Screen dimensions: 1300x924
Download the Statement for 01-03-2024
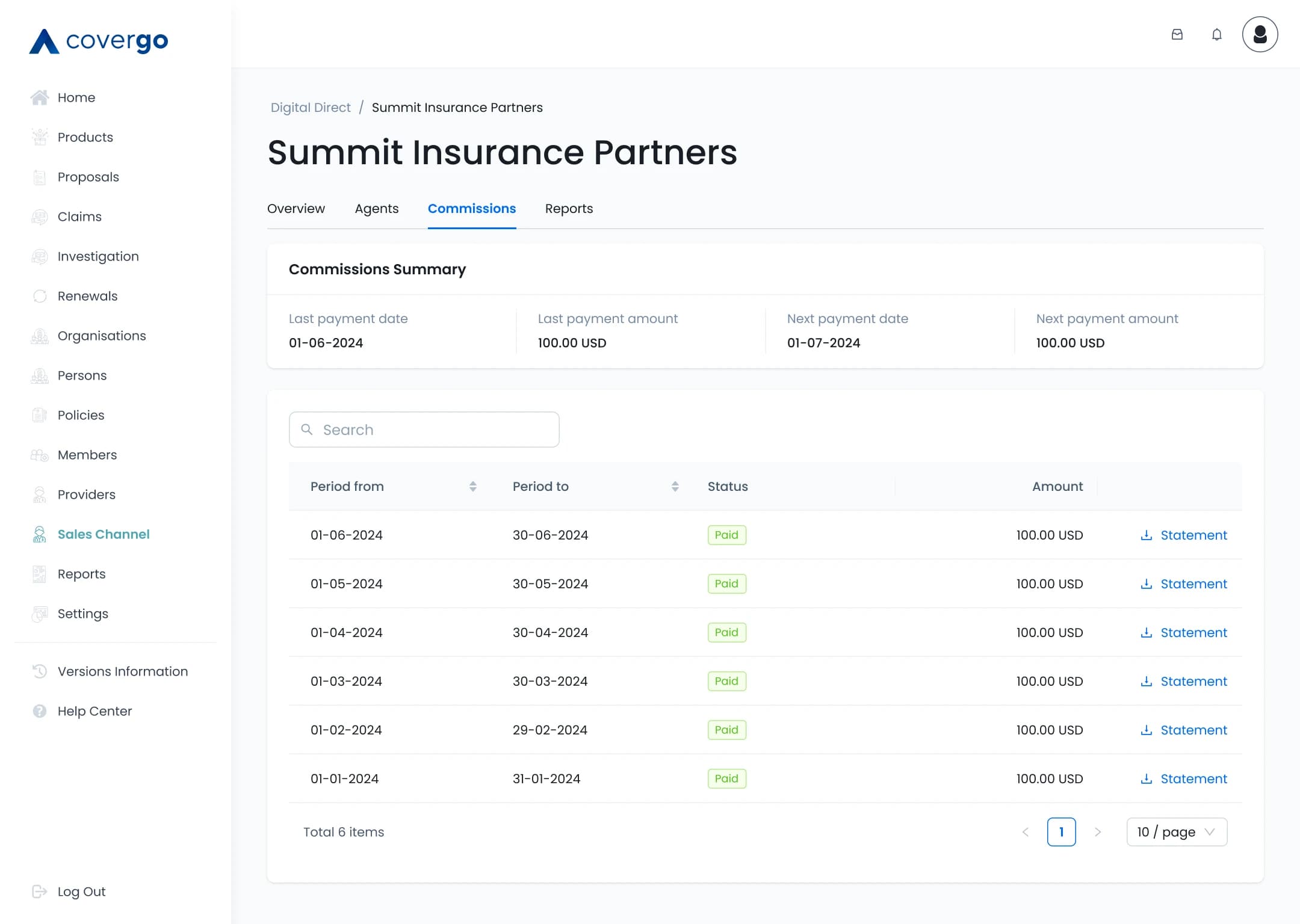[x=1184, y=681]
